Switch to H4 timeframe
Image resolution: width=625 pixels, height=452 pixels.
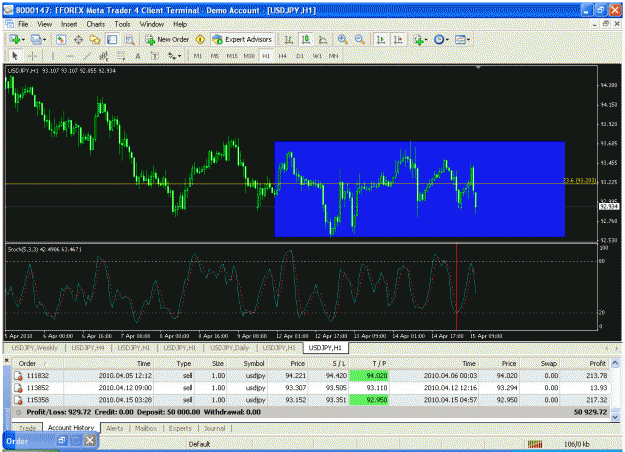tap(283, 56)
